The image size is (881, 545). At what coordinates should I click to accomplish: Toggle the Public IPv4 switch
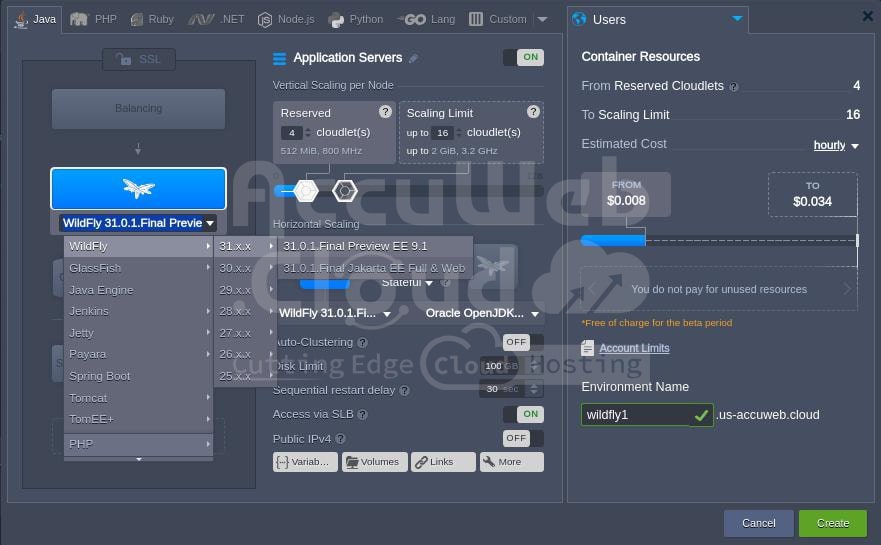pyautogui.click(x=524, y=438)
